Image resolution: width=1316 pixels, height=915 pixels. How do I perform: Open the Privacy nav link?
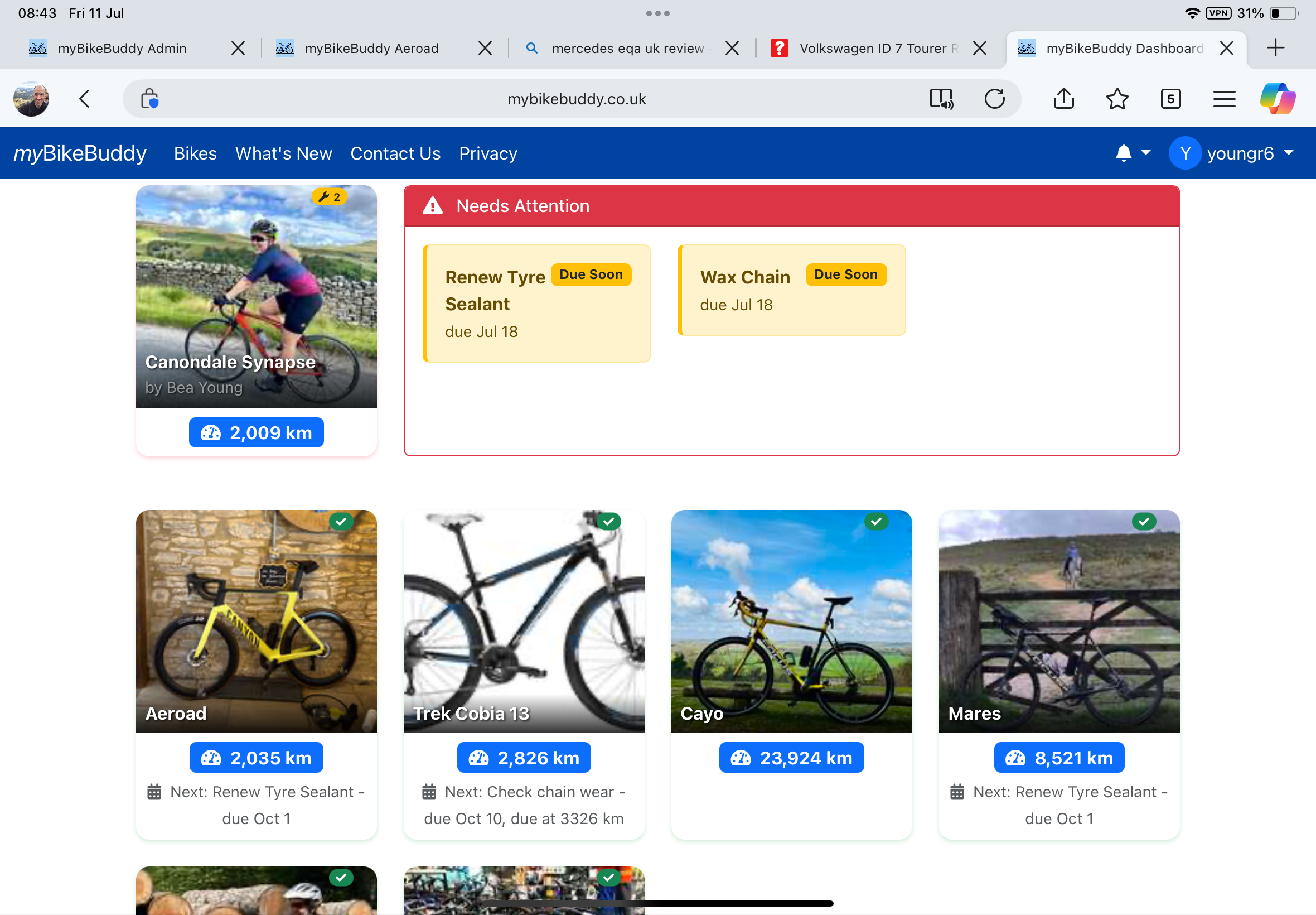(488, 153)
